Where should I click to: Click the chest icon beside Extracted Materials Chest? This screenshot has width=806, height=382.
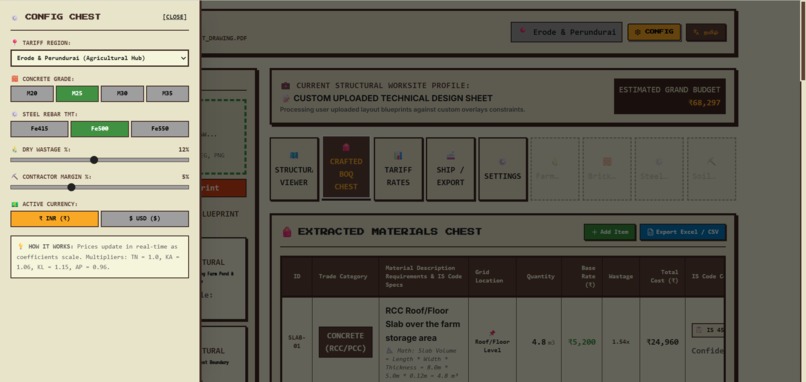point(287,232)
